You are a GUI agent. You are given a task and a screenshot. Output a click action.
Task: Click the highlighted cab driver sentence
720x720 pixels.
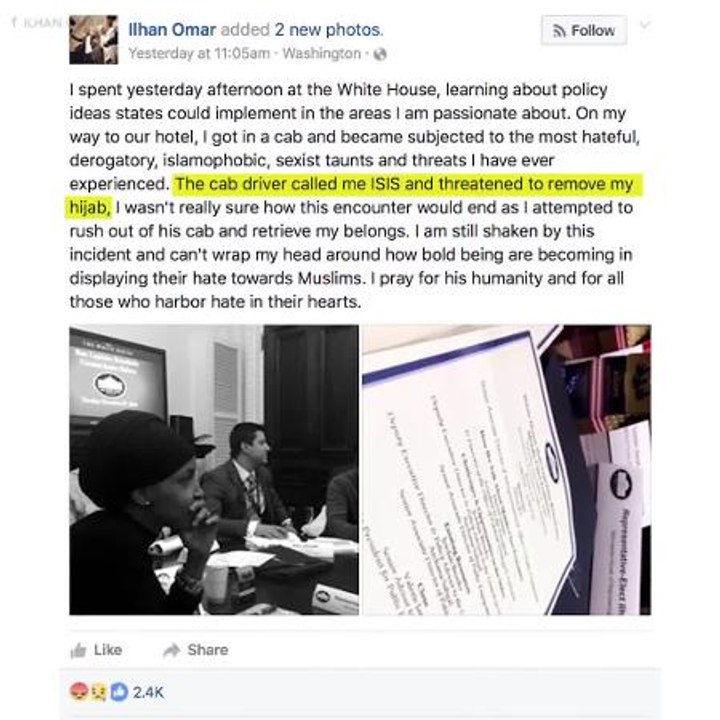point(353,196)
